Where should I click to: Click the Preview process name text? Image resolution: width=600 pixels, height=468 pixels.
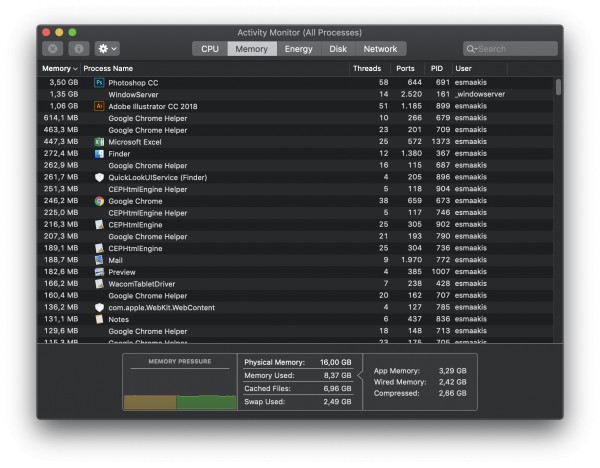coord(122,272)
